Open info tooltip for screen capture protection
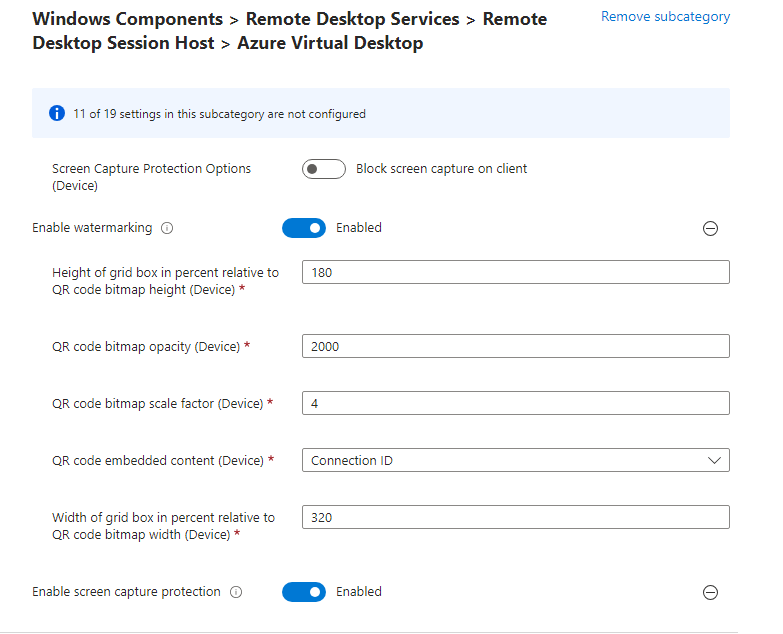 pyautogui.click(x=236, y=592)
